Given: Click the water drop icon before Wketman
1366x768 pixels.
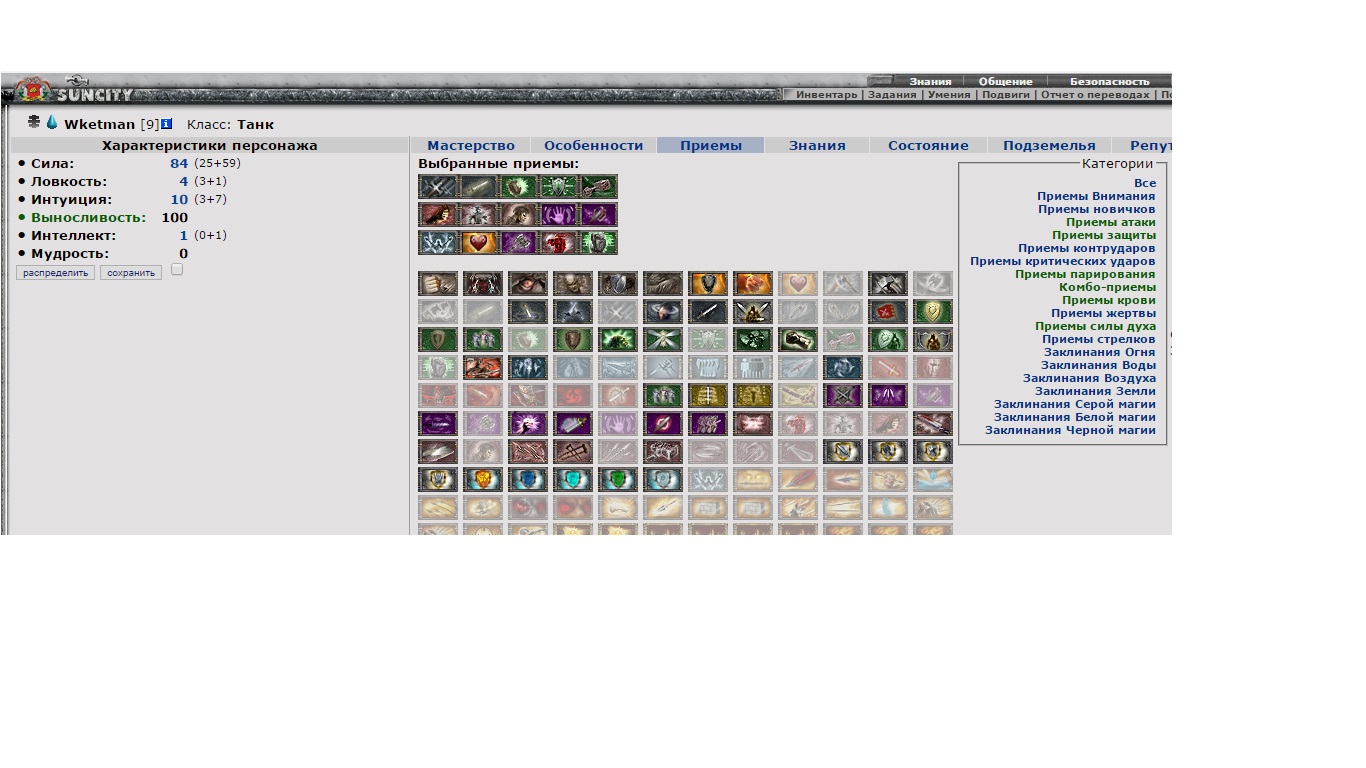Looking at the screenshot, I should (x=52, y=123).
